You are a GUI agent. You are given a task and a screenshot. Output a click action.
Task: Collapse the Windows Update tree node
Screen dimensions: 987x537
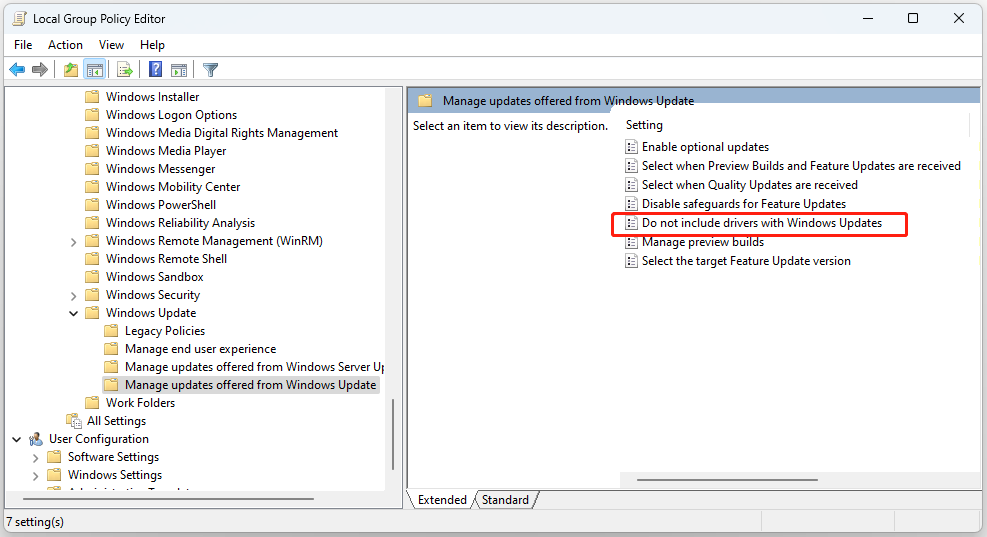(74, 313)
